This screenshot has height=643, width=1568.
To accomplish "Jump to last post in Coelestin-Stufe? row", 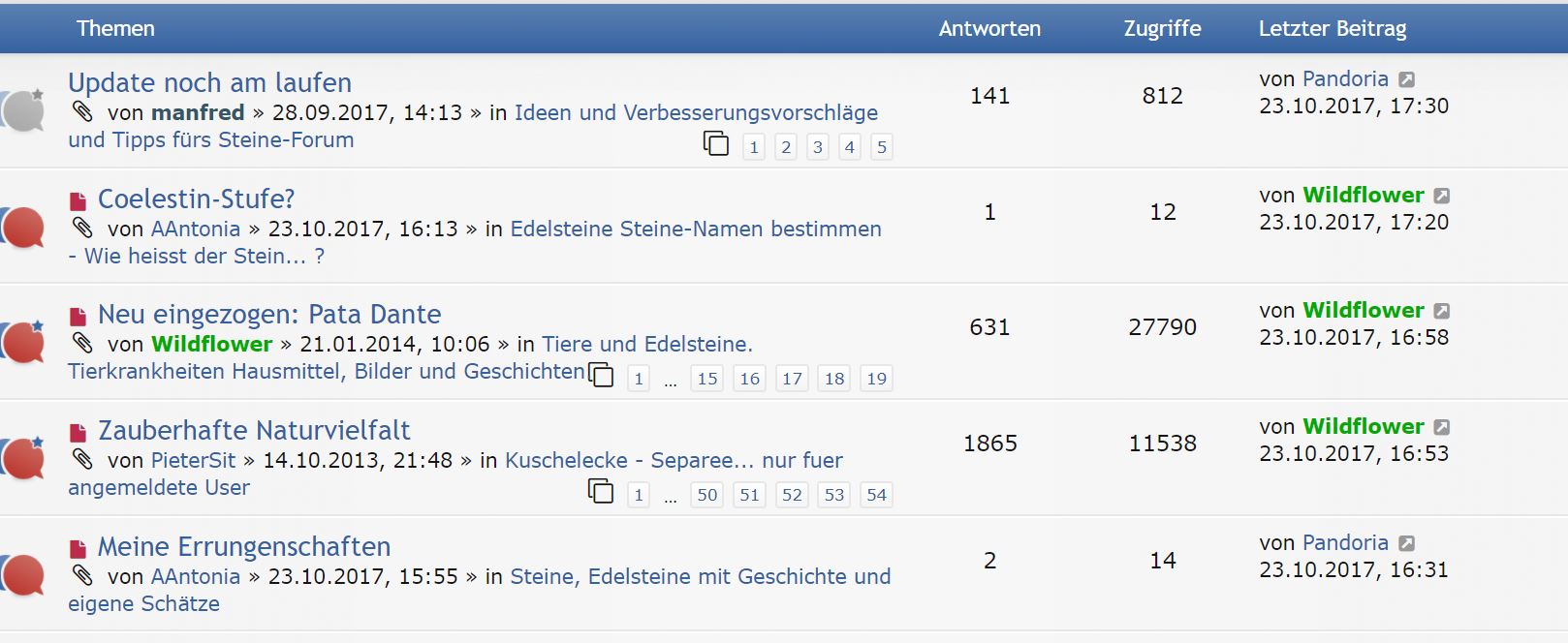I will pos(1442,196).
